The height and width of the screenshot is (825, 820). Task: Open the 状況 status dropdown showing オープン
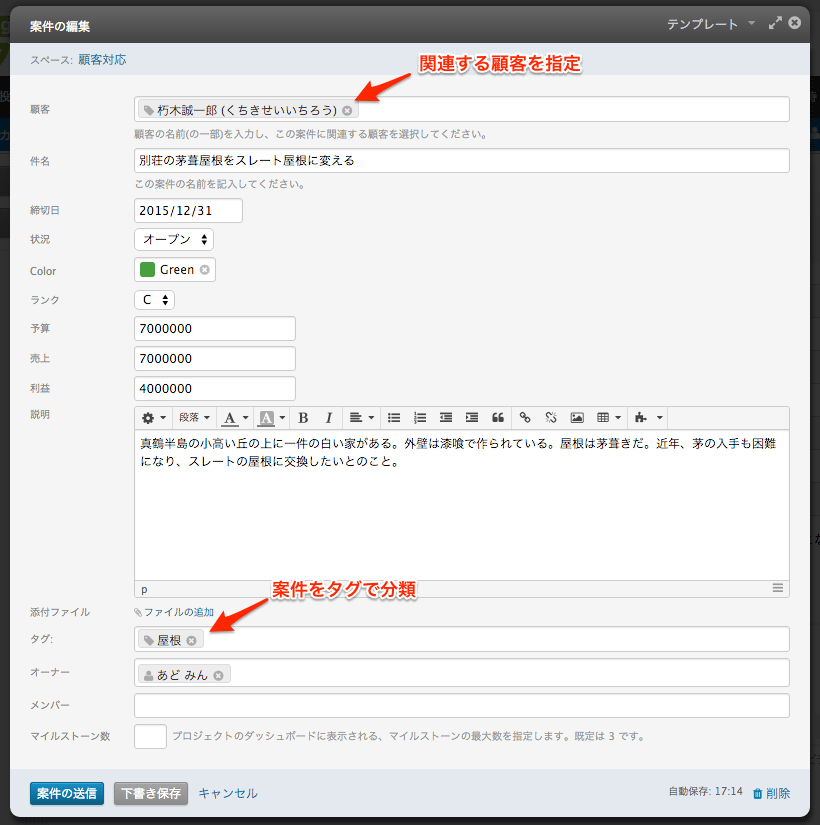[174, 239]
